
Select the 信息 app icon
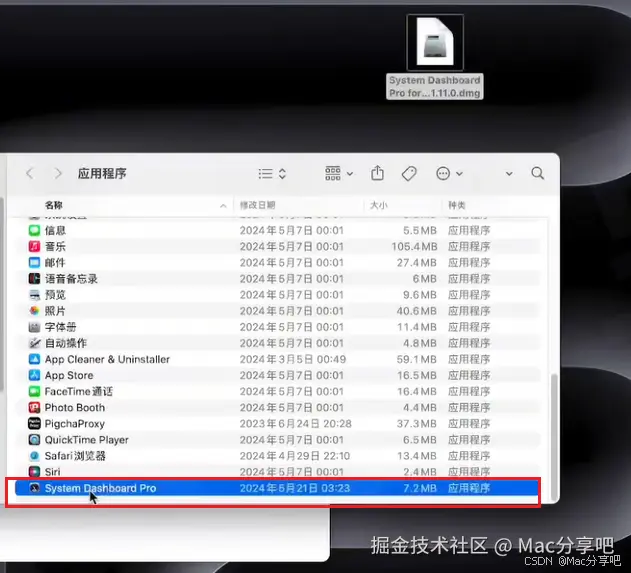35,230
